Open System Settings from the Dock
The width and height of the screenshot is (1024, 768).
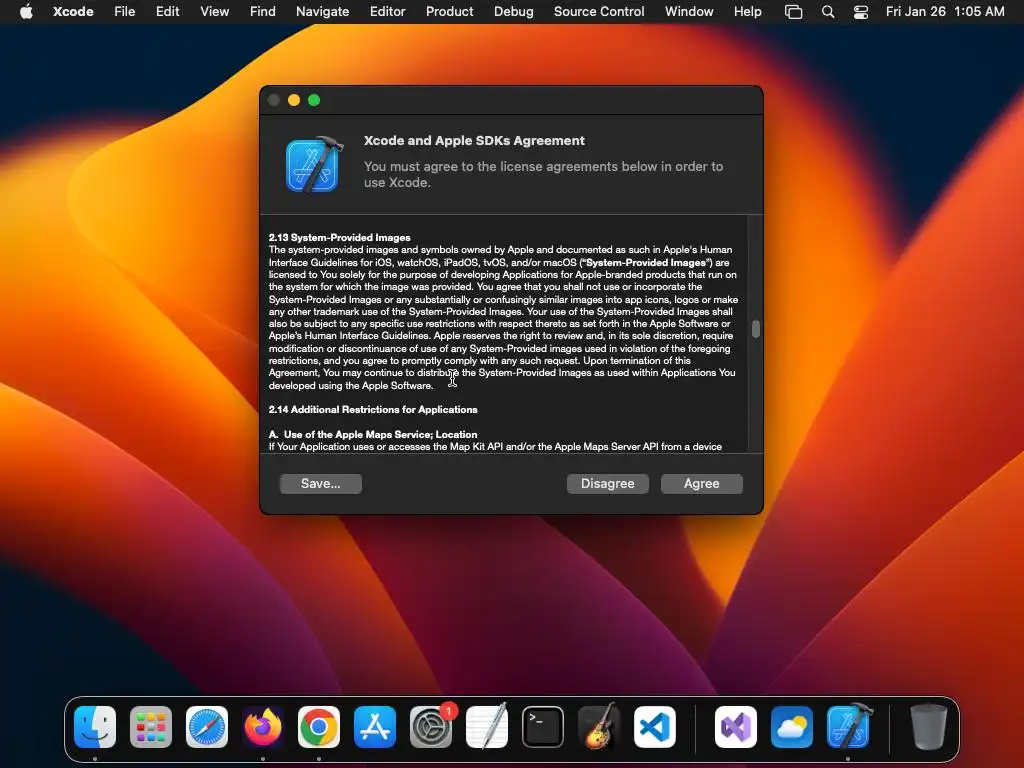pos(431,727)
